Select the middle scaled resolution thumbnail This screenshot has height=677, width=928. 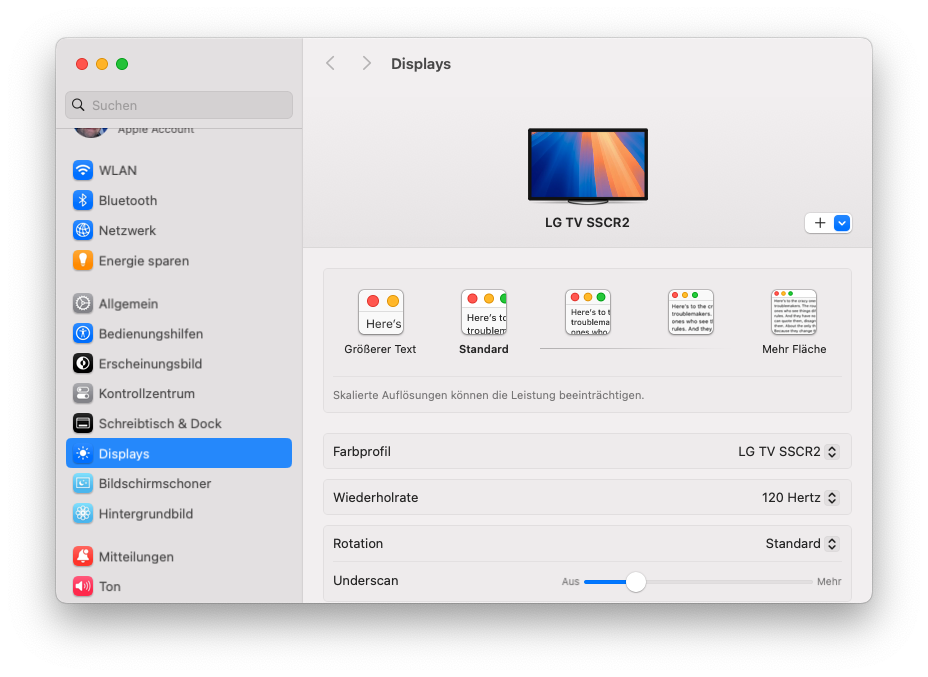[x=588, y=312]
